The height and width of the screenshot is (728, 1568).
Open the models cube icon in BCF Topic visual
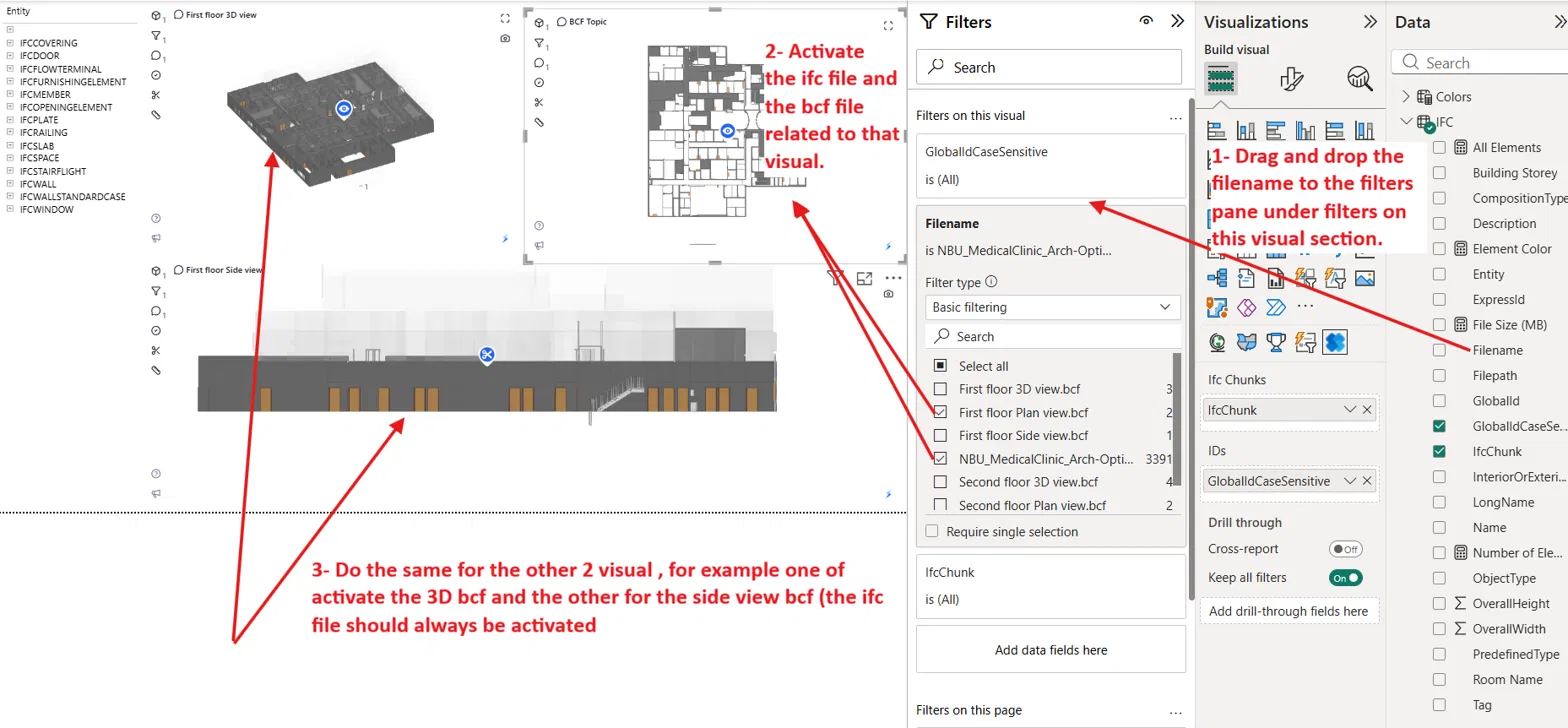coord(538,23)
